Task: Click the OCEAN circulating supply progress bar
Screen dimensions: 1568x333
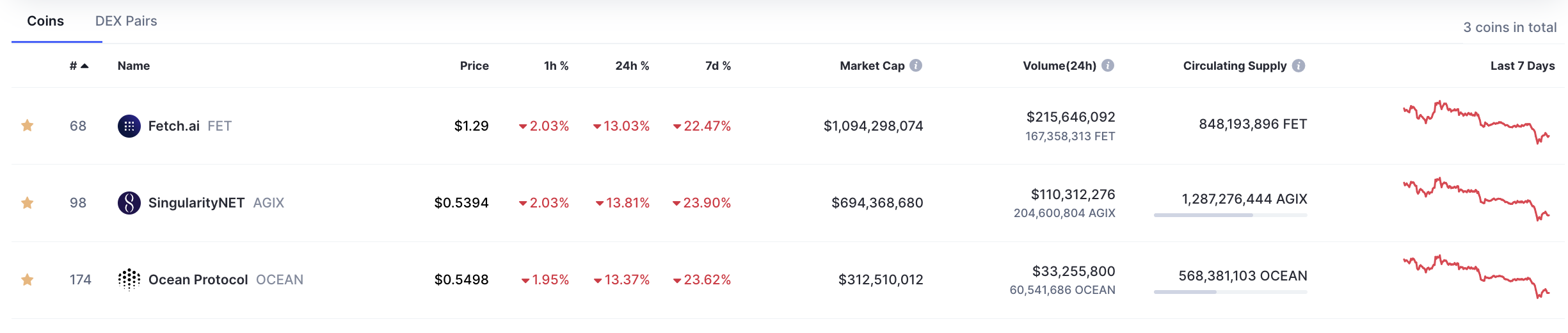Action: point(1230,292)
